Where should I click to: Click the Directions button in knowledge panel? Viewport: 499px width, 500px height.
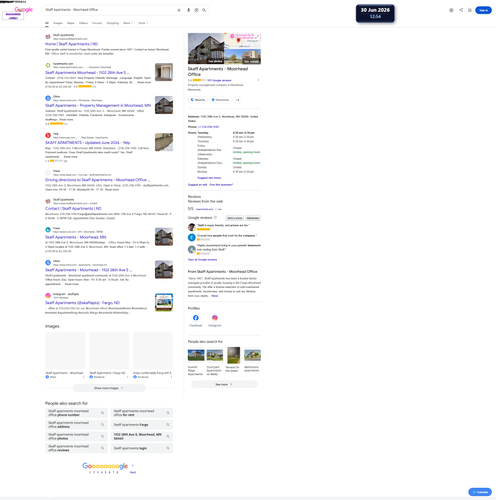[220, 100]
